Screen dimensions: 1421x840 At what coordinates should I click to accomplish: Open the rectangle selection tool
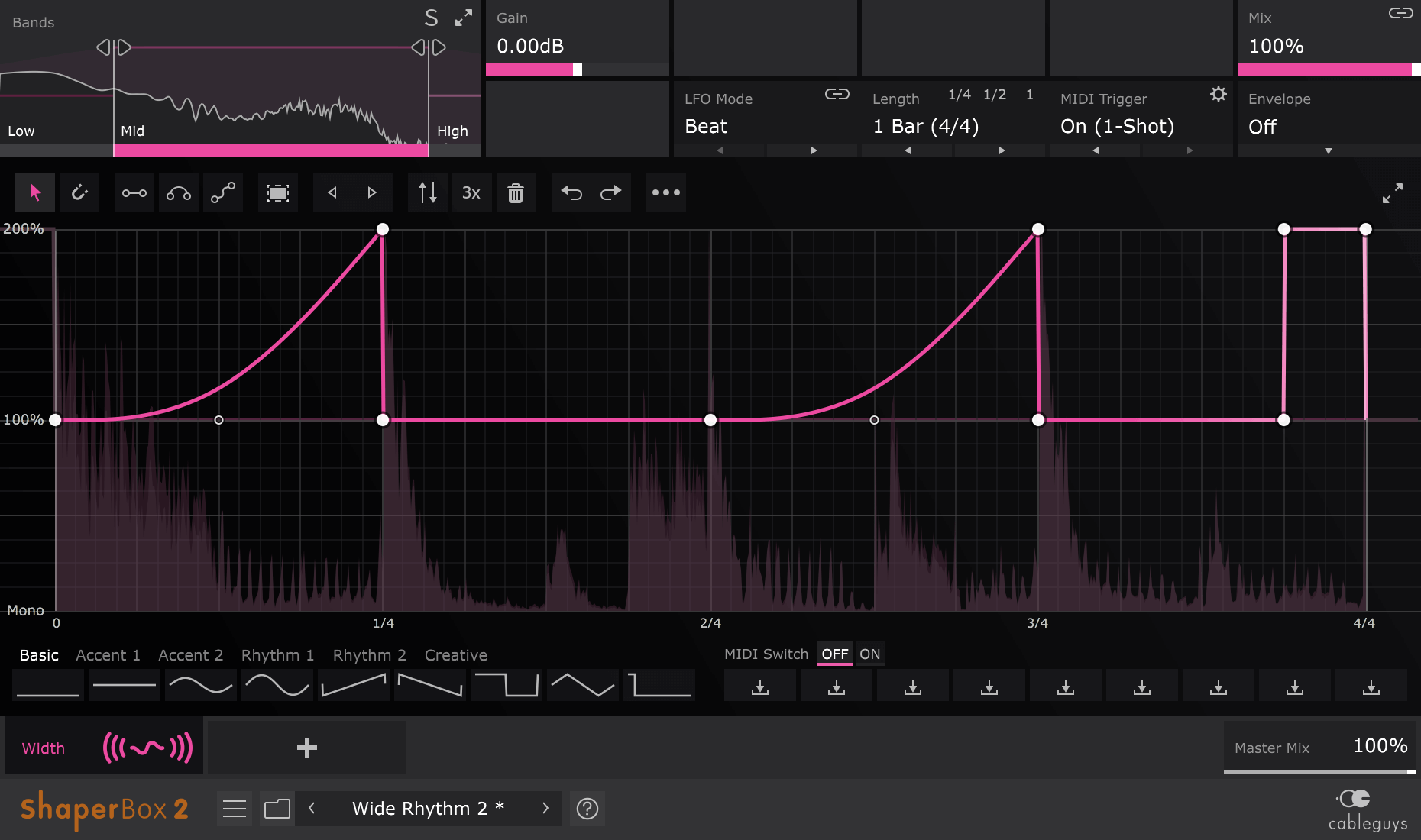click(x=277, y=192)
